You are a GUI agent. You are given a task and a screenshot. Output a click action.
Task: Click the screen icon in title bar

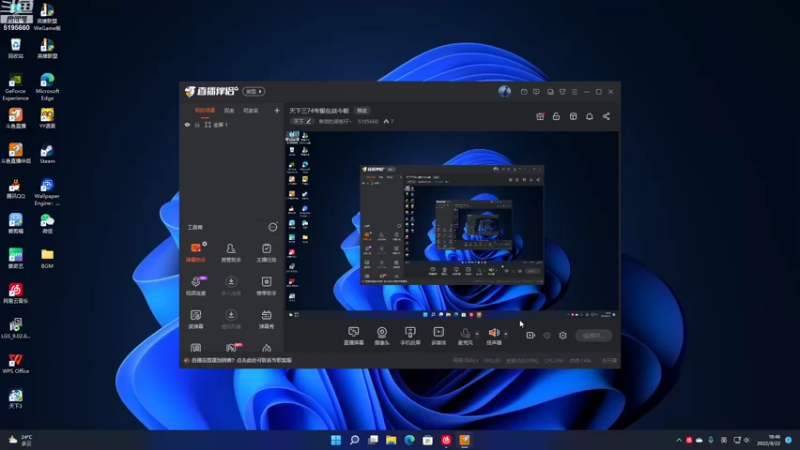550,92
